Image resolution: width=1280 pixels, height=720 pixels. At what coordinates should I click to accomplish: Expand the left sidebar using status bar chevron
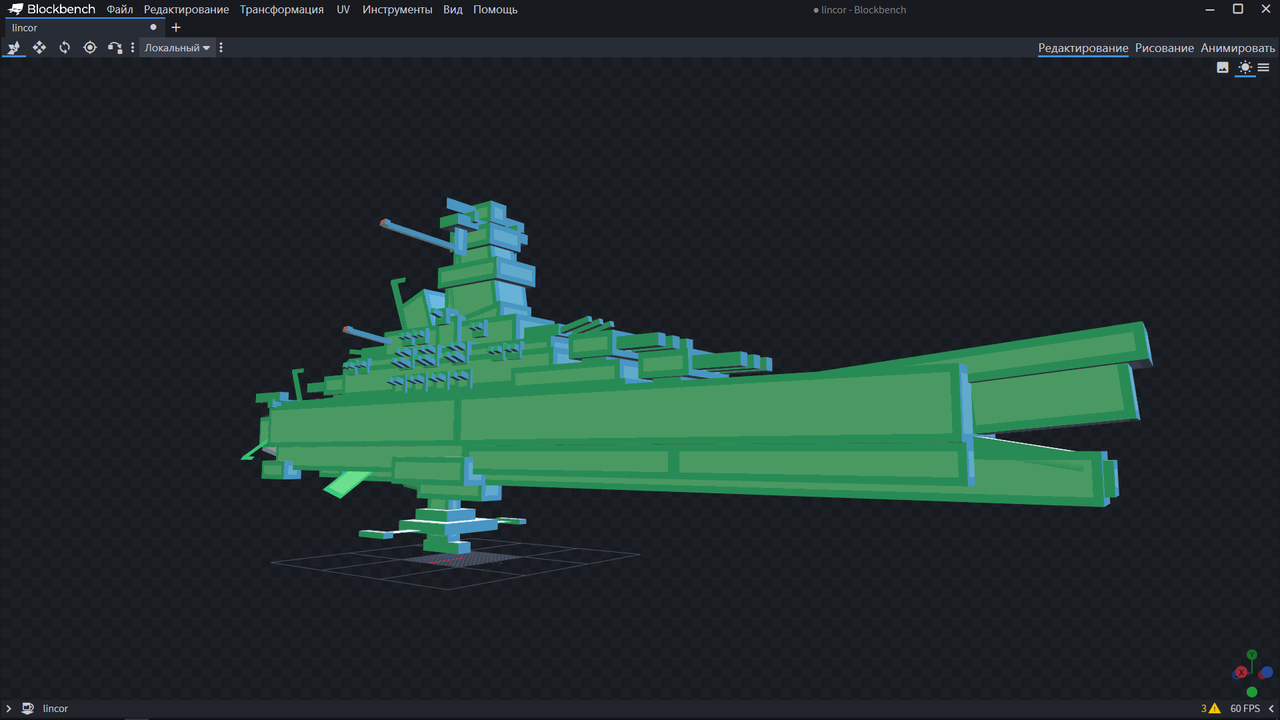coord(9,708)
